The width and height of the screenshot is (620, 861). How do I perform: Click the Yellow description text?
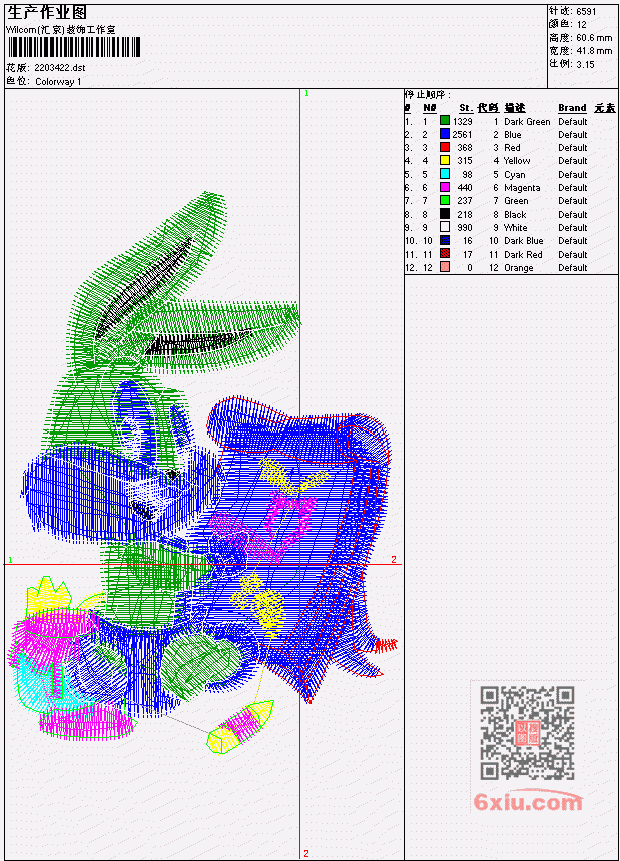tap(517, 161)
